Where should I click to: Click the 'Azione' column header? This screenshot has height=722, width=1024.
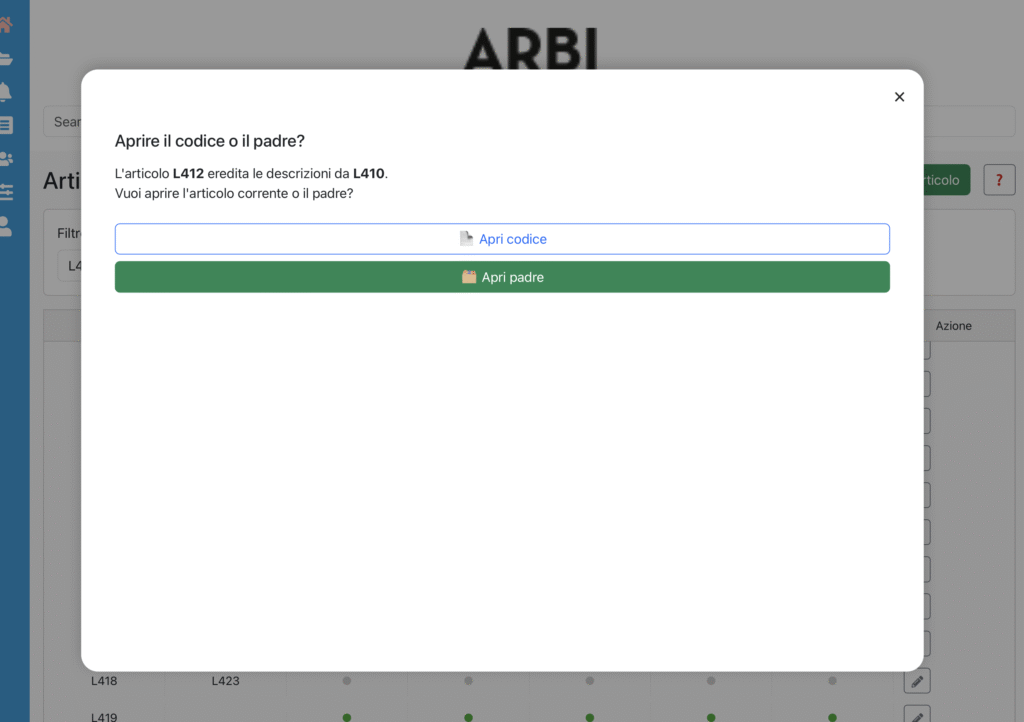[x=953, y=326]
